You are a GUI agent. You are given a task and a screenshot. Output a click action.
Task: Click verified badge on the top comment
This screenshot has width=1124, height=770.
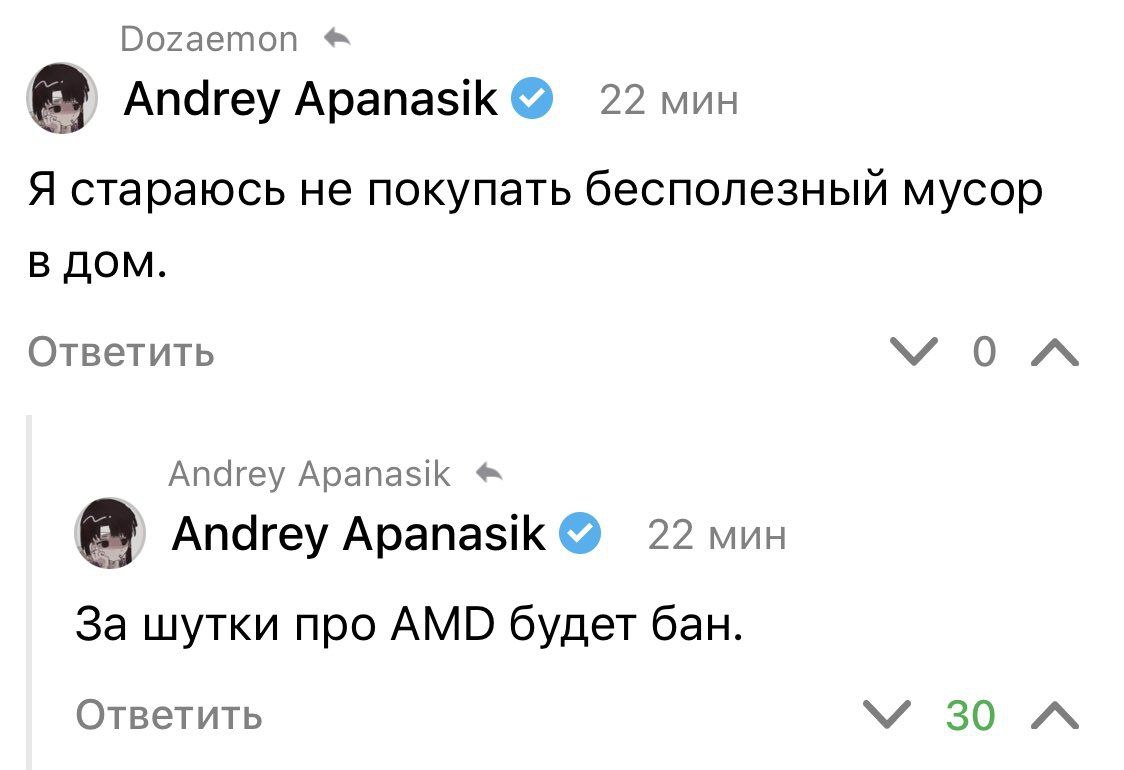coord(531,99)
